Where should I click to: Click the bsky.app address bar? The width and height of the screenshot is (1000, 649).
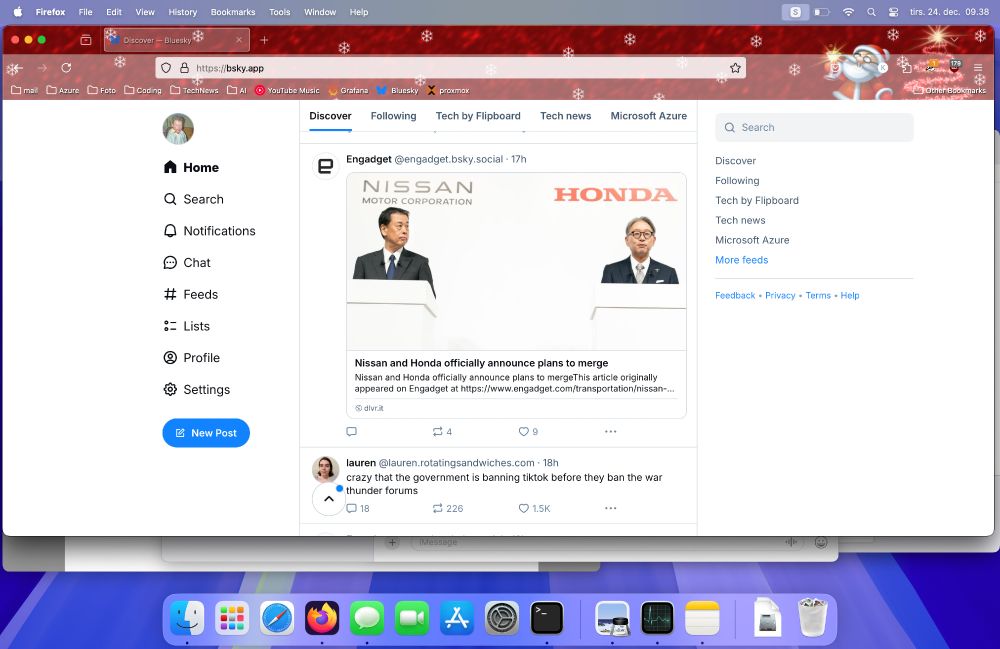[451, 68]
